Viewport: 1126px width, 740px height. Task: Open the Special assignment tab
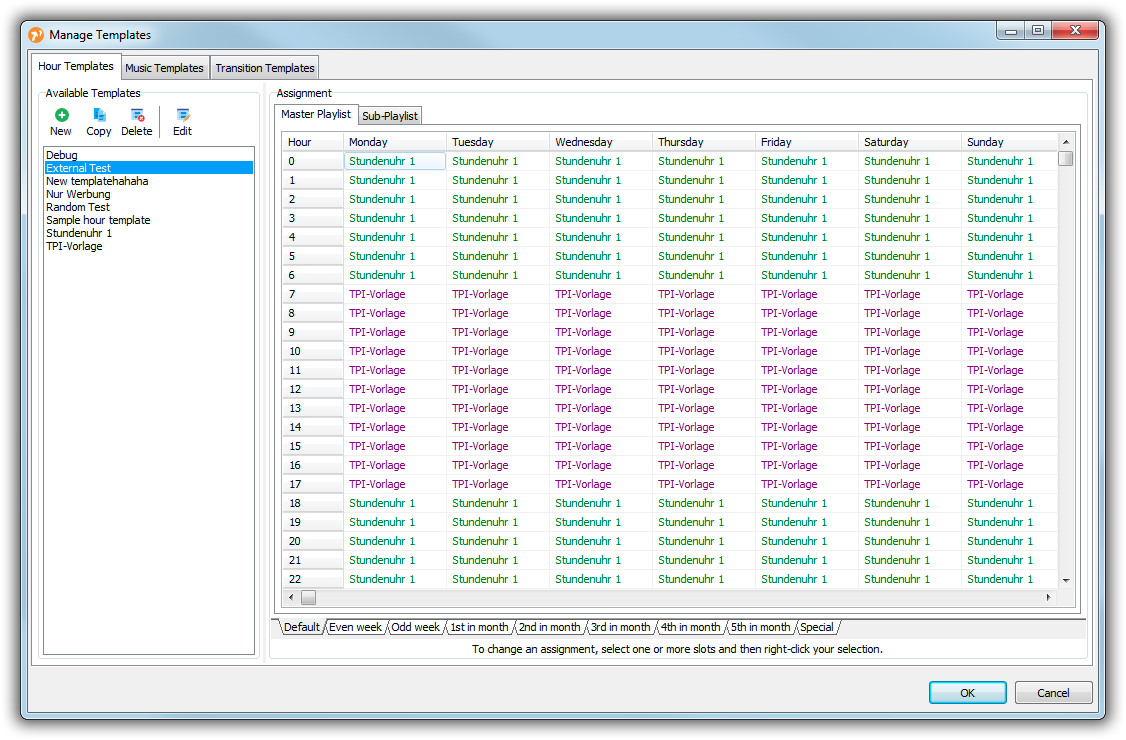point(816,627)
